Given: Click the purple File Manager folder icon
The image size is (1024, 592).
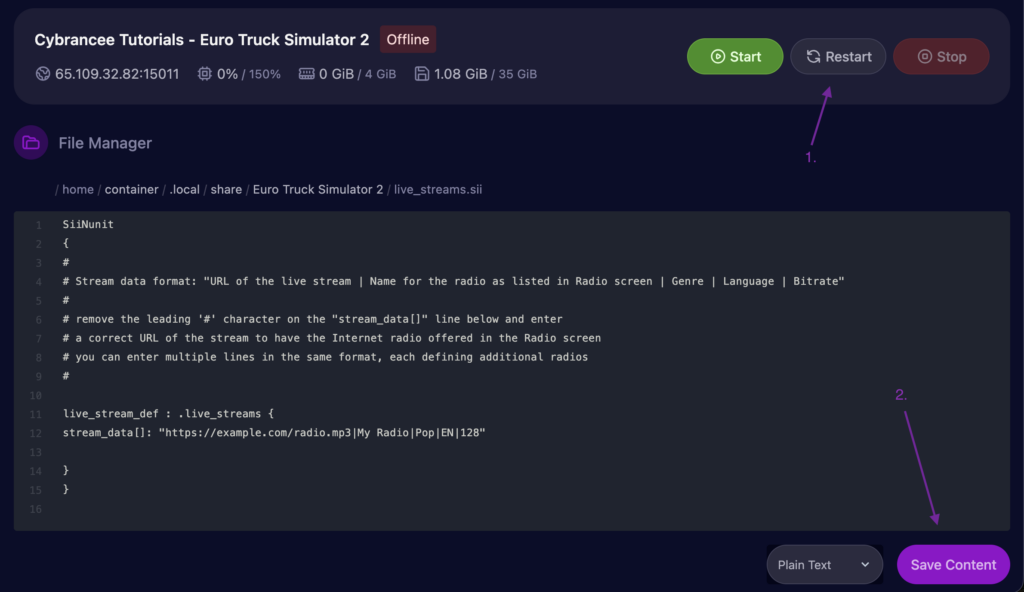Looking at the screenshot, I should pyautogui.click(x=30, y=142).
